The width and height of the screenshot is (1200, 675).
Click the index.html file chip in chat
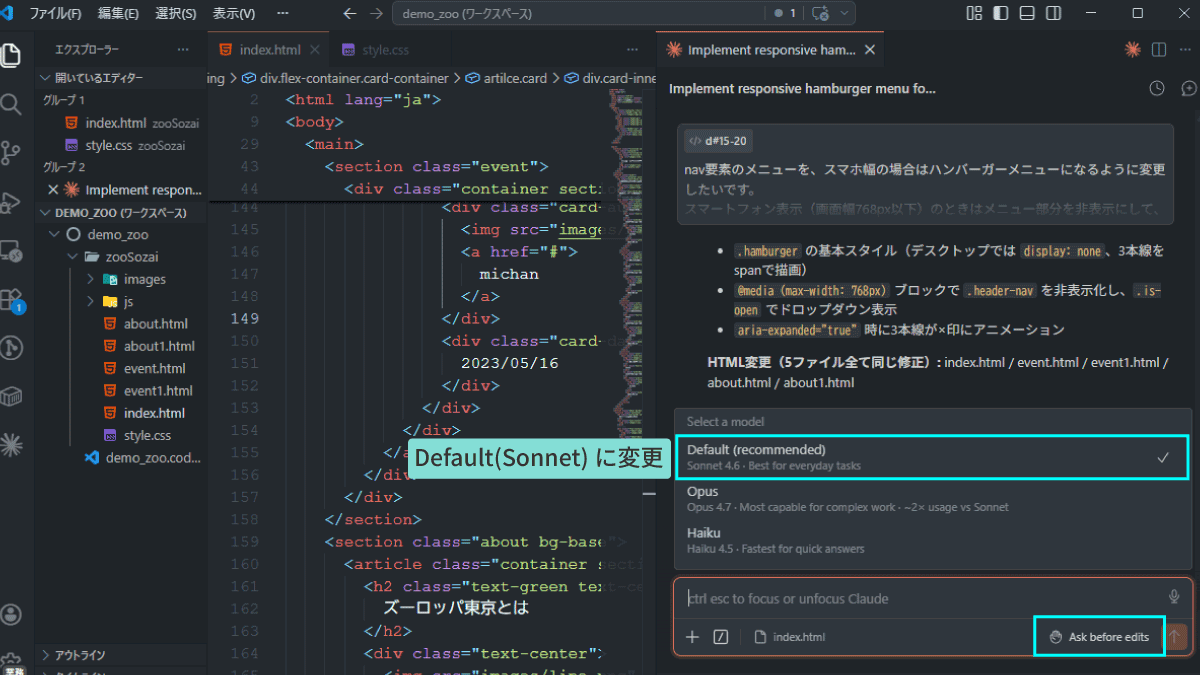[x=790, y=637]
